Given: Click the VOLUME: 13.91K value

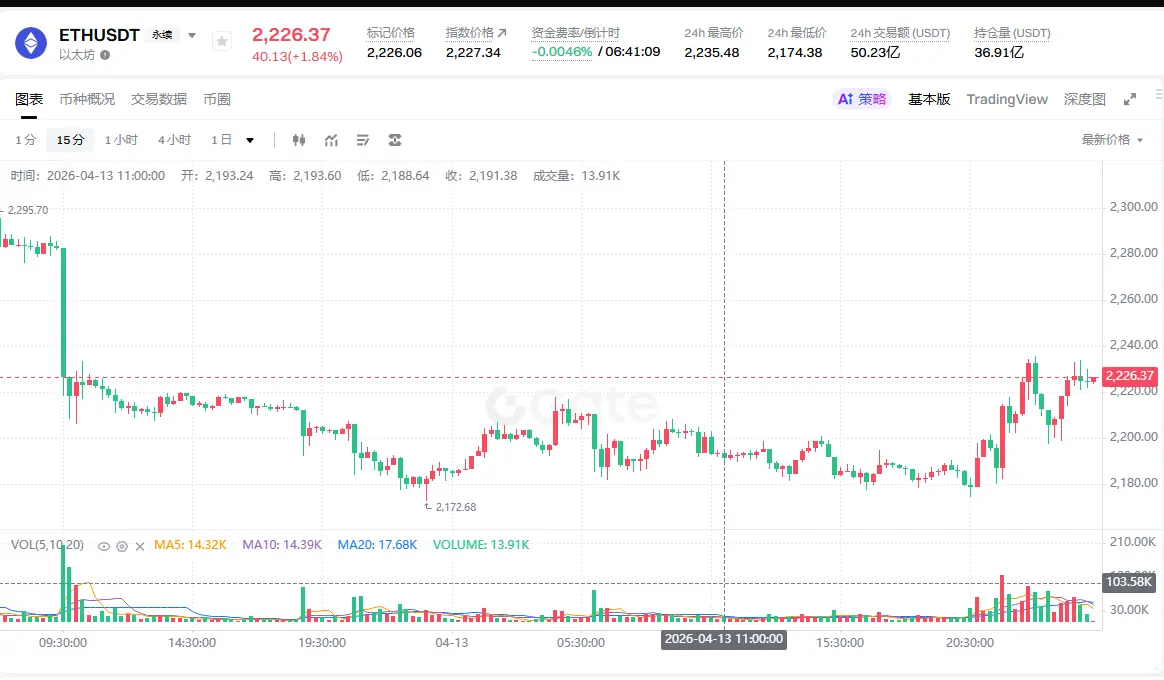Looking at the screenshot, I should pyautogui.click(x=481, y=545).
